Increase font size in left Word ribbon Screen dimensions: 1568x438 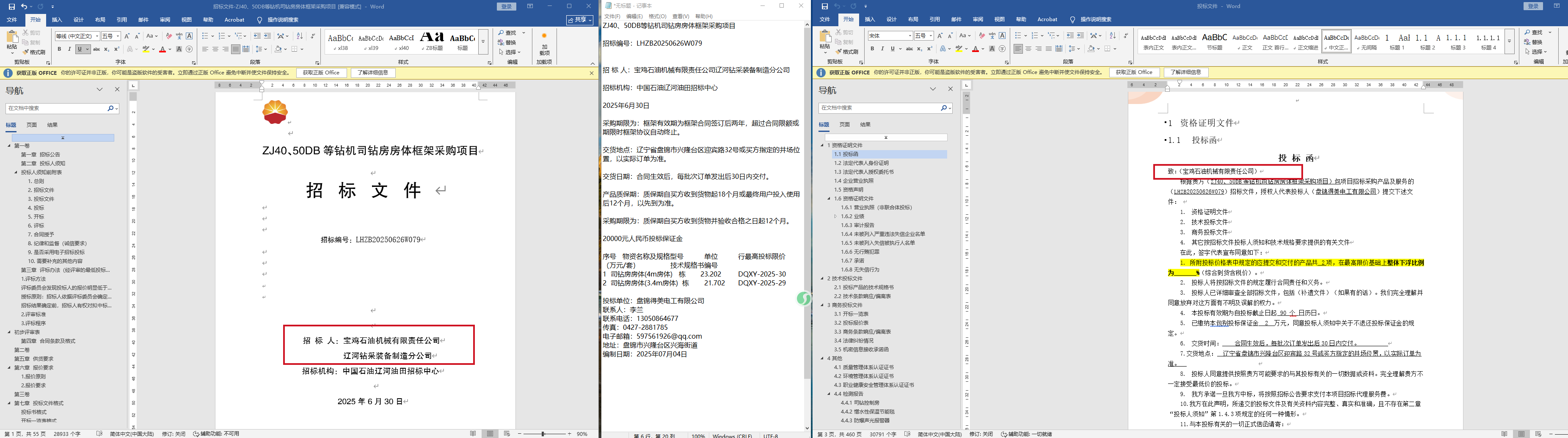click(127, 36)
